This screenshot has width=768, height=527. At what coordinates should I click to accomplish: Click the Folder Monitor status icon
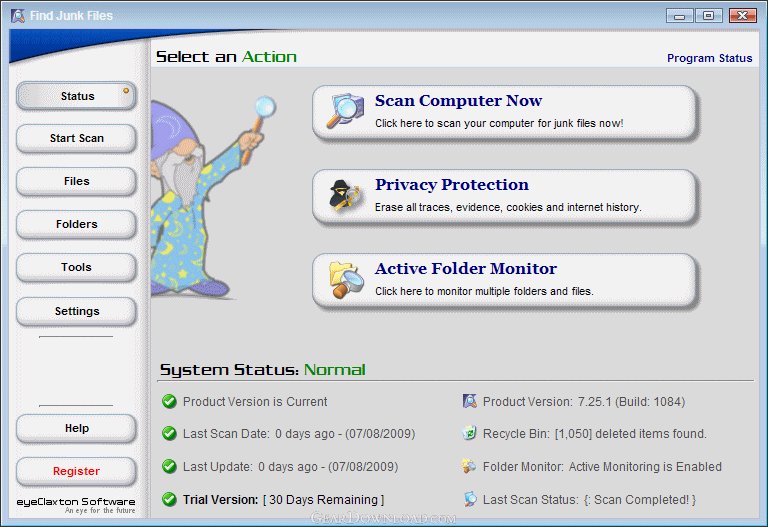pos(469,466)
